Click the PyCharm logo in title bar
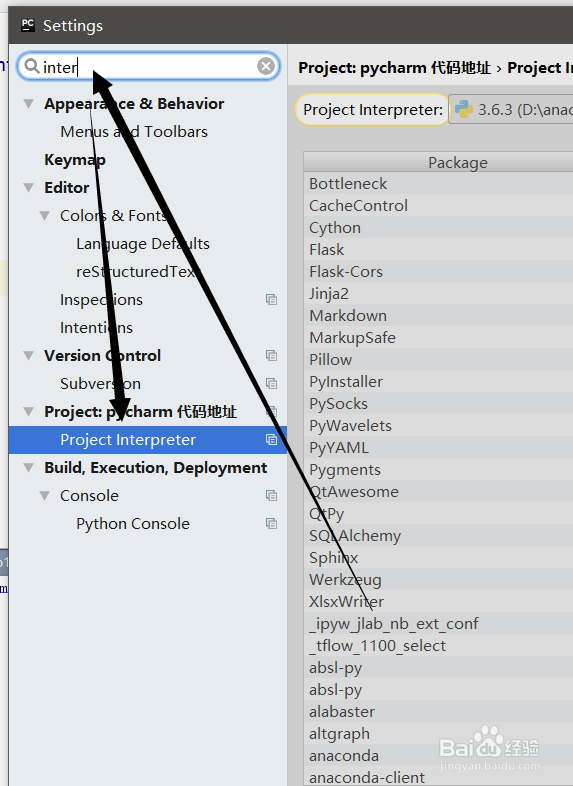The width and height of the screenshot is (573, 786). [x=28, y=25]
